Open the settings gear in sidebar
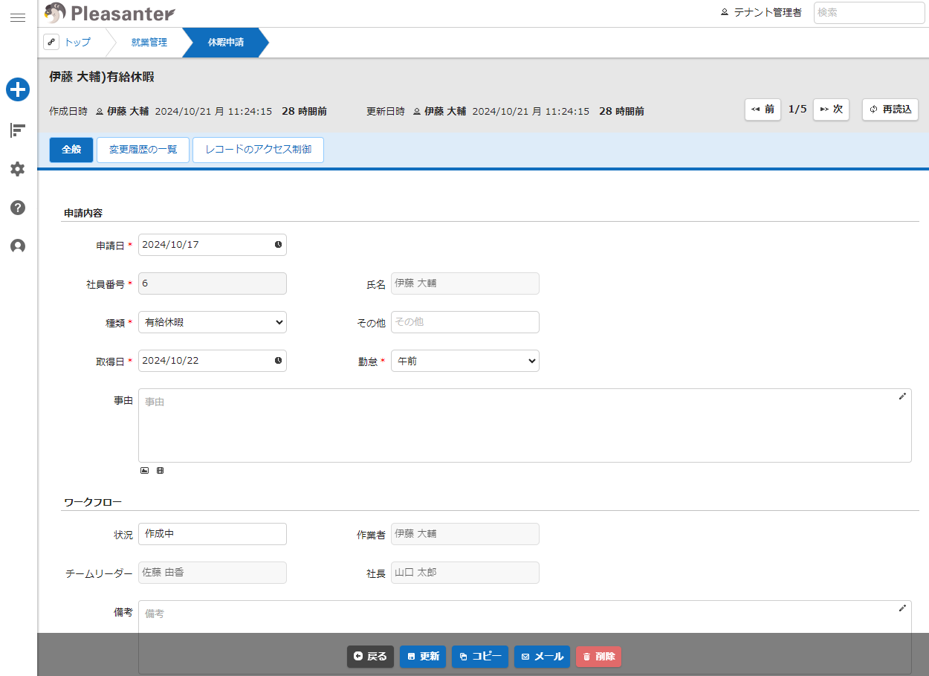This screenshot has width=929, height=676. (x=17, y=169)
